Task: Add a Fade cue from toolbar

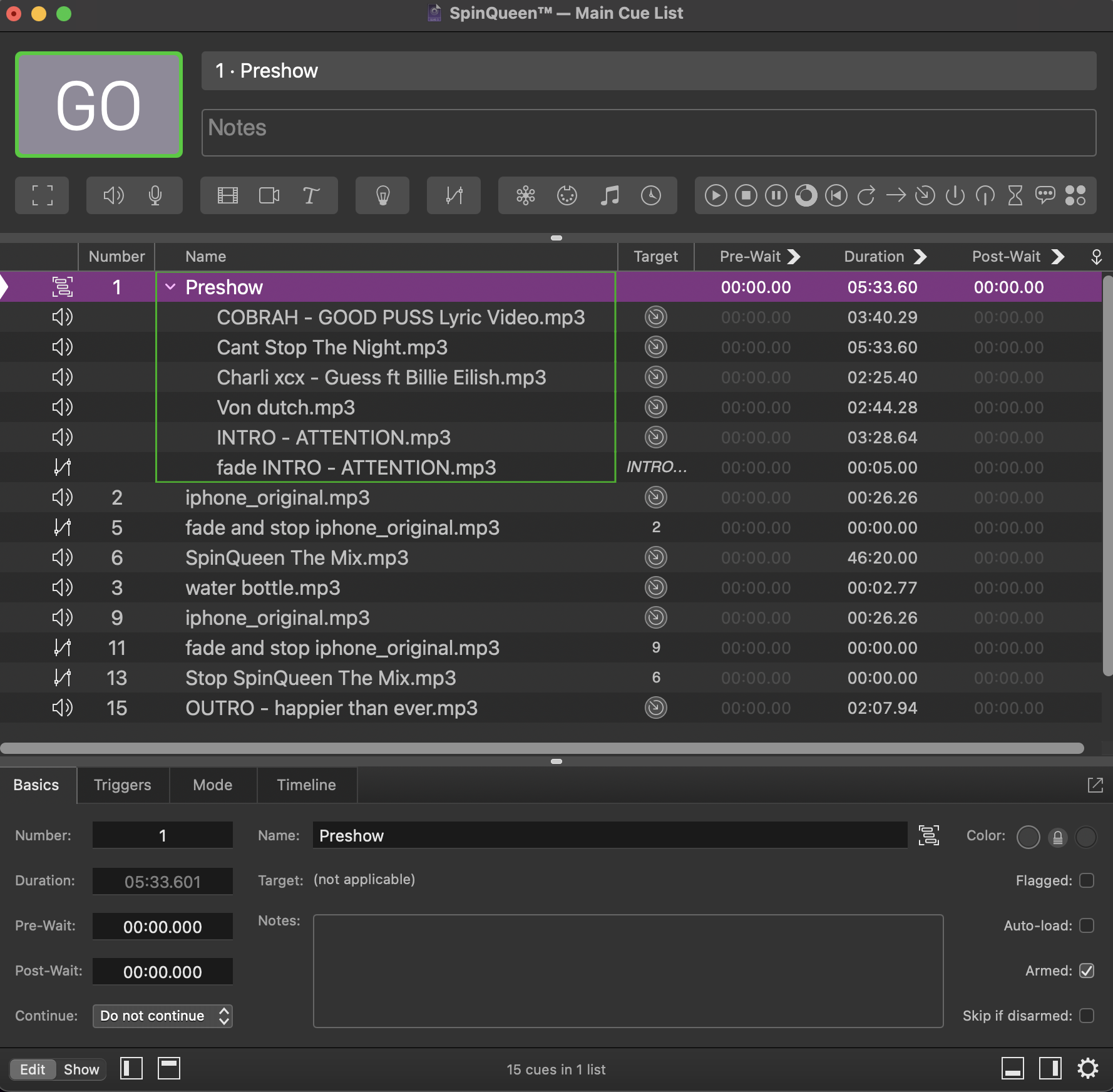Action: click(x=454, y=195)
